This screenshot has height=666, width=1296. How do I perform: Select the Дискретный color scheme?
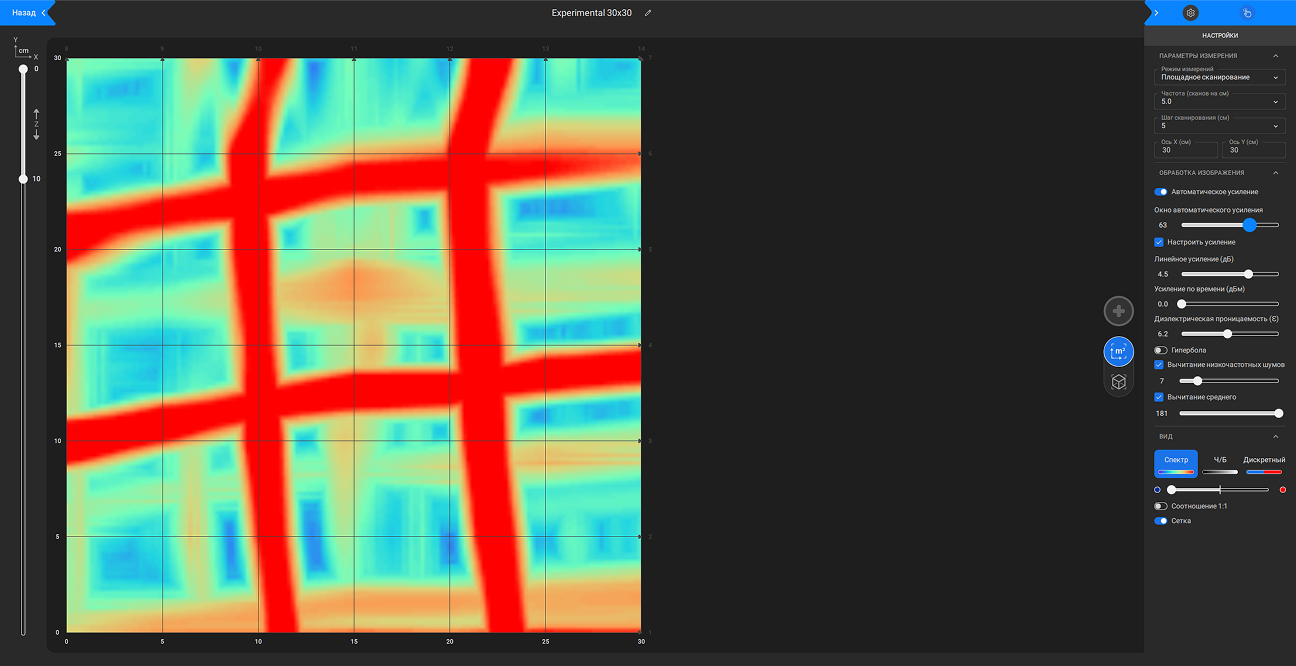[x=1264, y=464]
